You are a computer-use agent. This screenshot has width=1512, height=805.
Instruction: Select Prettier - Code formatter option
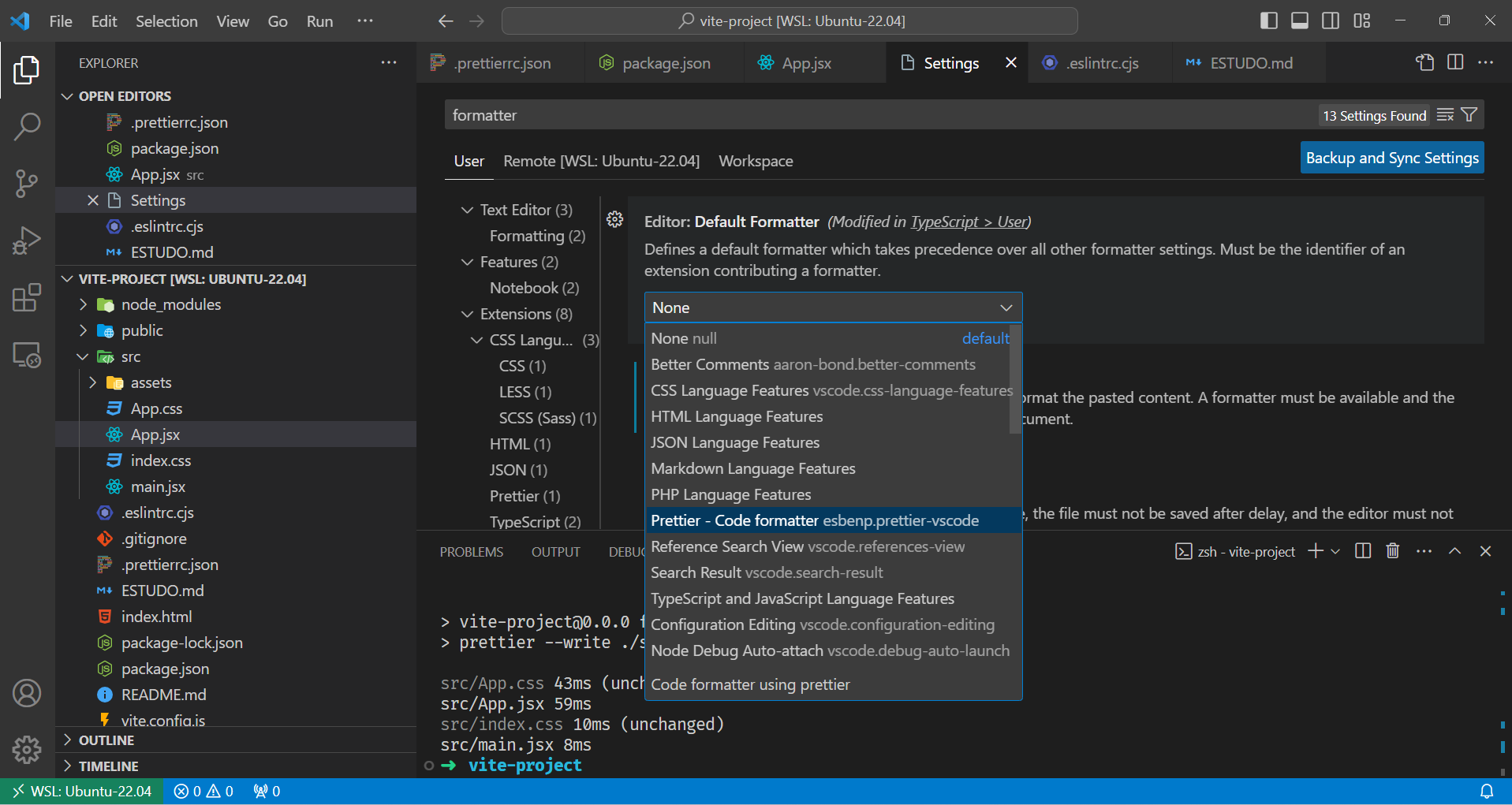point(833,520)
